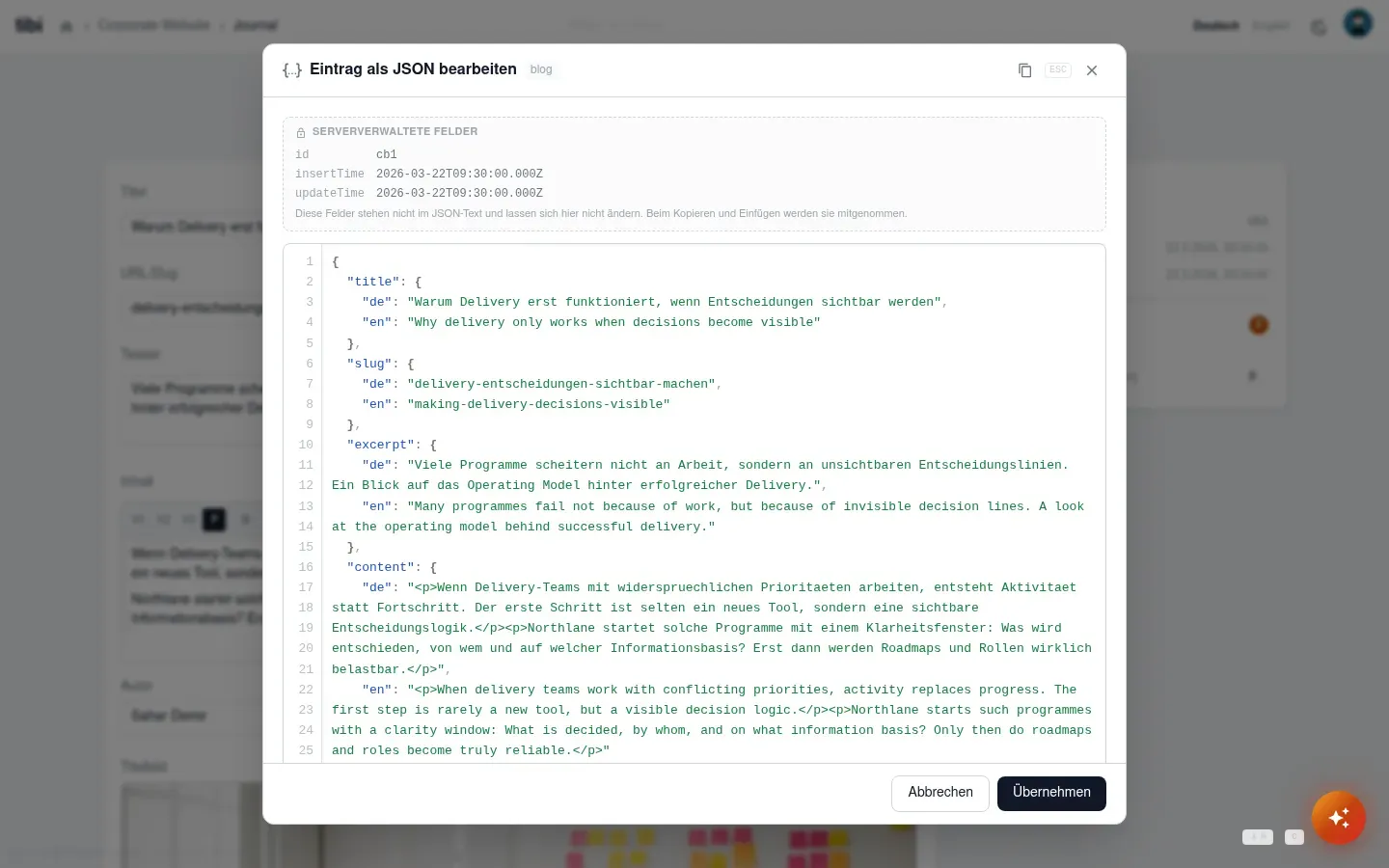Image resolution: width=1389 pixels, height=868 pixels.
Task: Click the id value "cb1"
Action: point(386,154)
